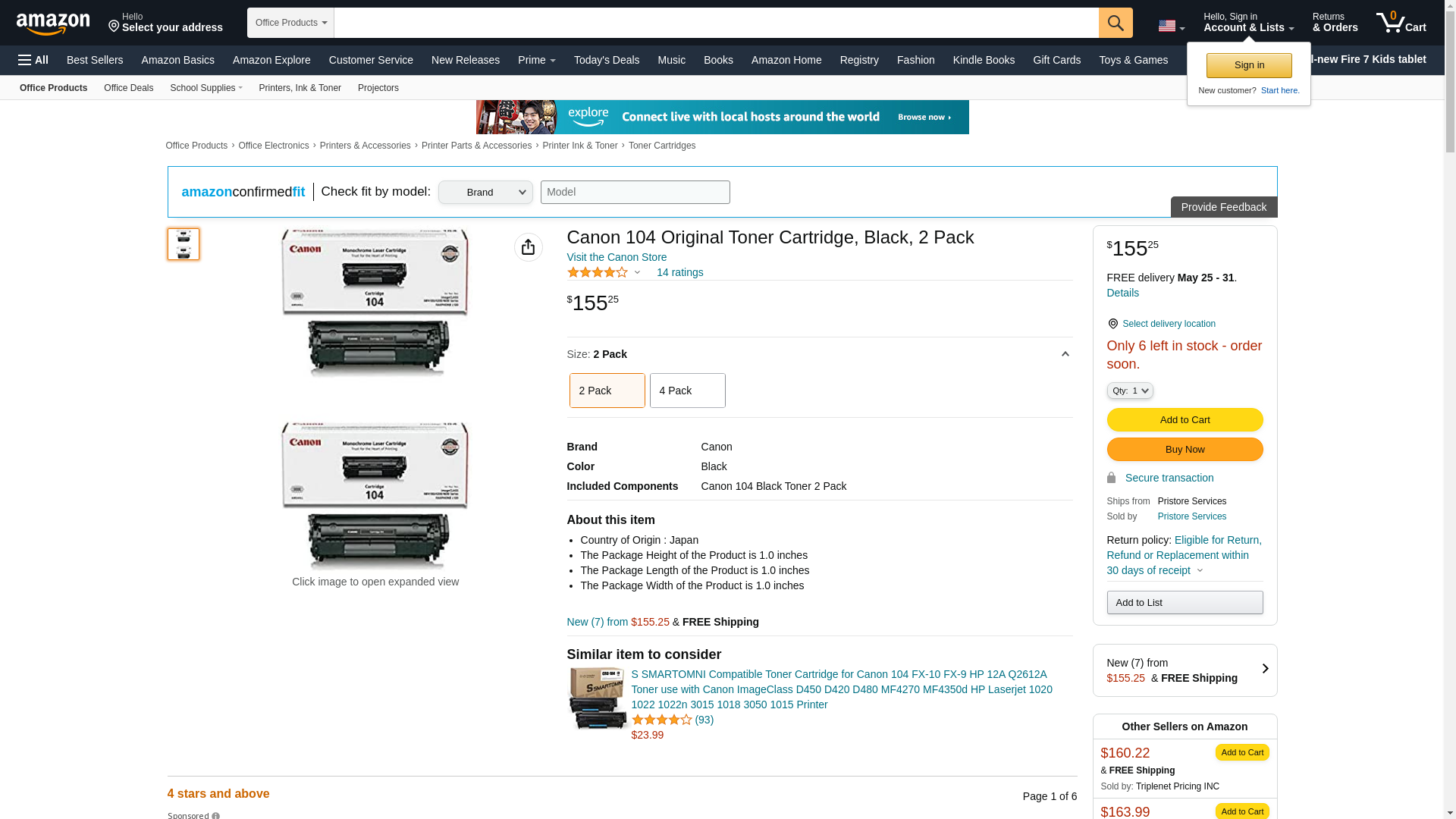Open the Qty quantity dropdown
Image resolution: width=1456 pixels, height=819 pixels.
click(x=1129, y=391)
